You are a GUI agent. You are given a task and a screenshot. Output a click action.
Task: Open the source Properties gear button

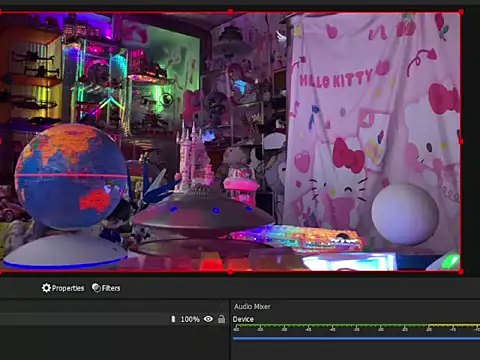tap(63, 288)
